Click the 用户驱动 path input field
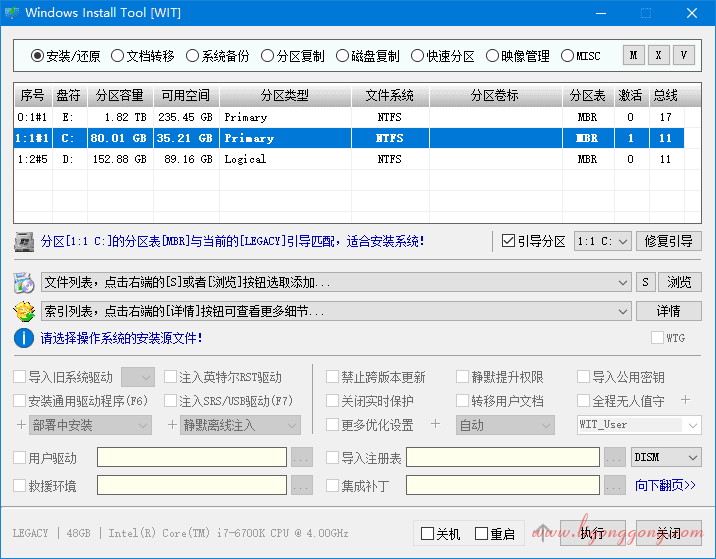This screenshot has height=559, width=716. point(192,457)
